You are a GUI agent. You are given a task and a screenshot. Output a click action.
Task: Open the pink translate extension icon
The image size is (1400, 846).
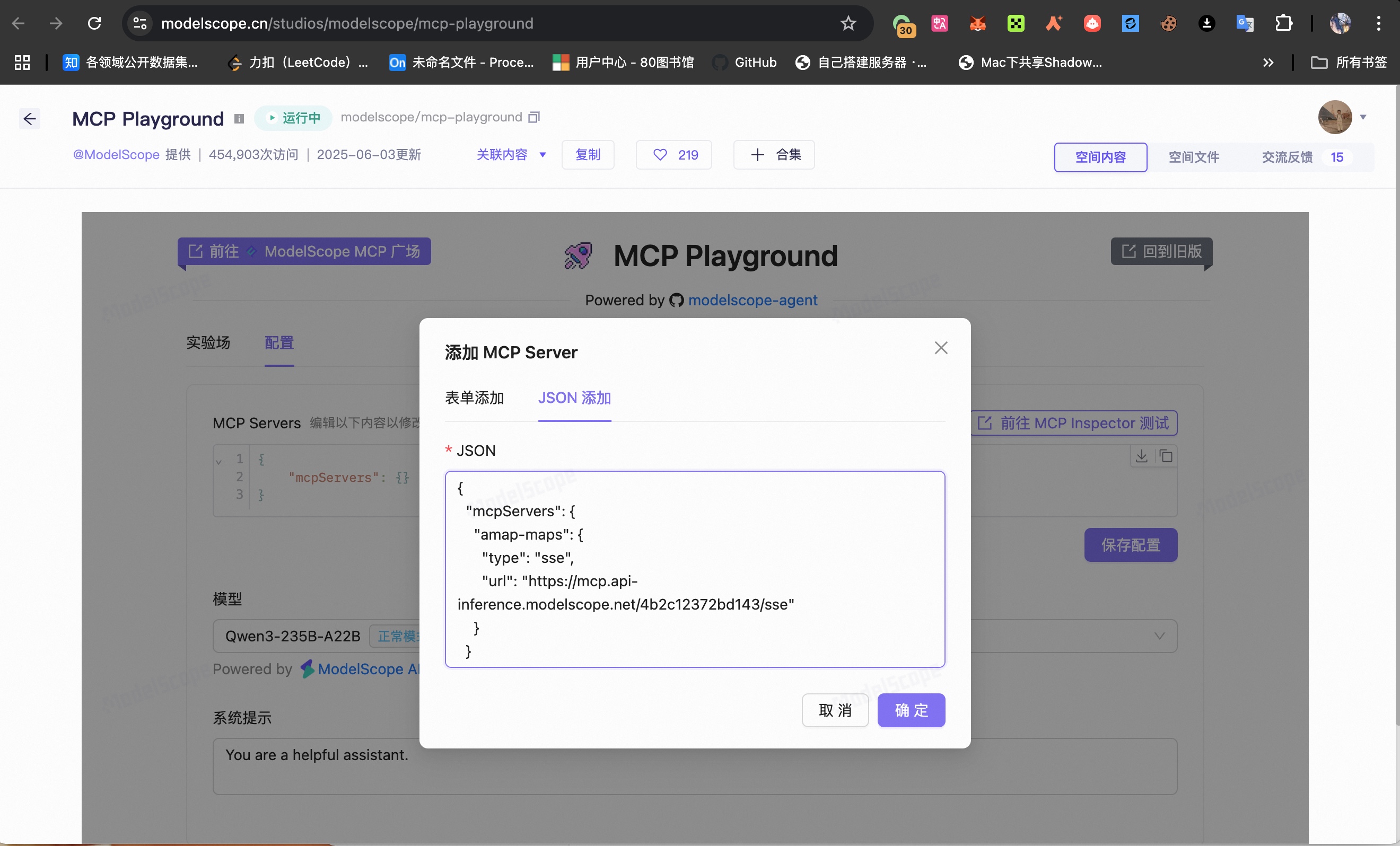(940, 23)
